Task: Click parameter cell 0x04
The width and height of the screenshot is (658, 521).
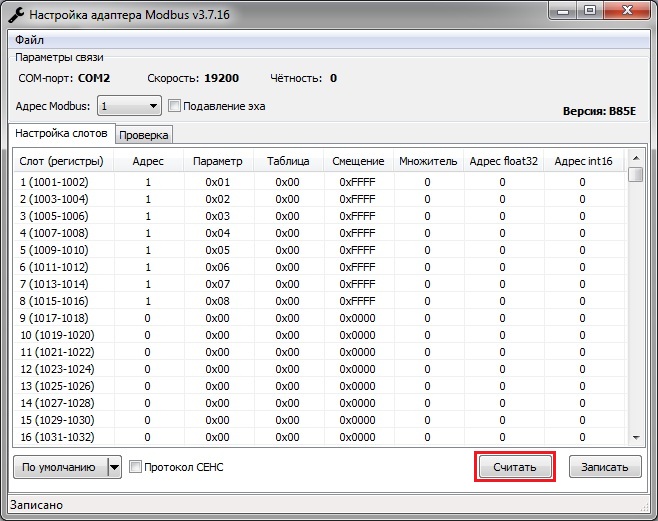Action: [218, 233]
